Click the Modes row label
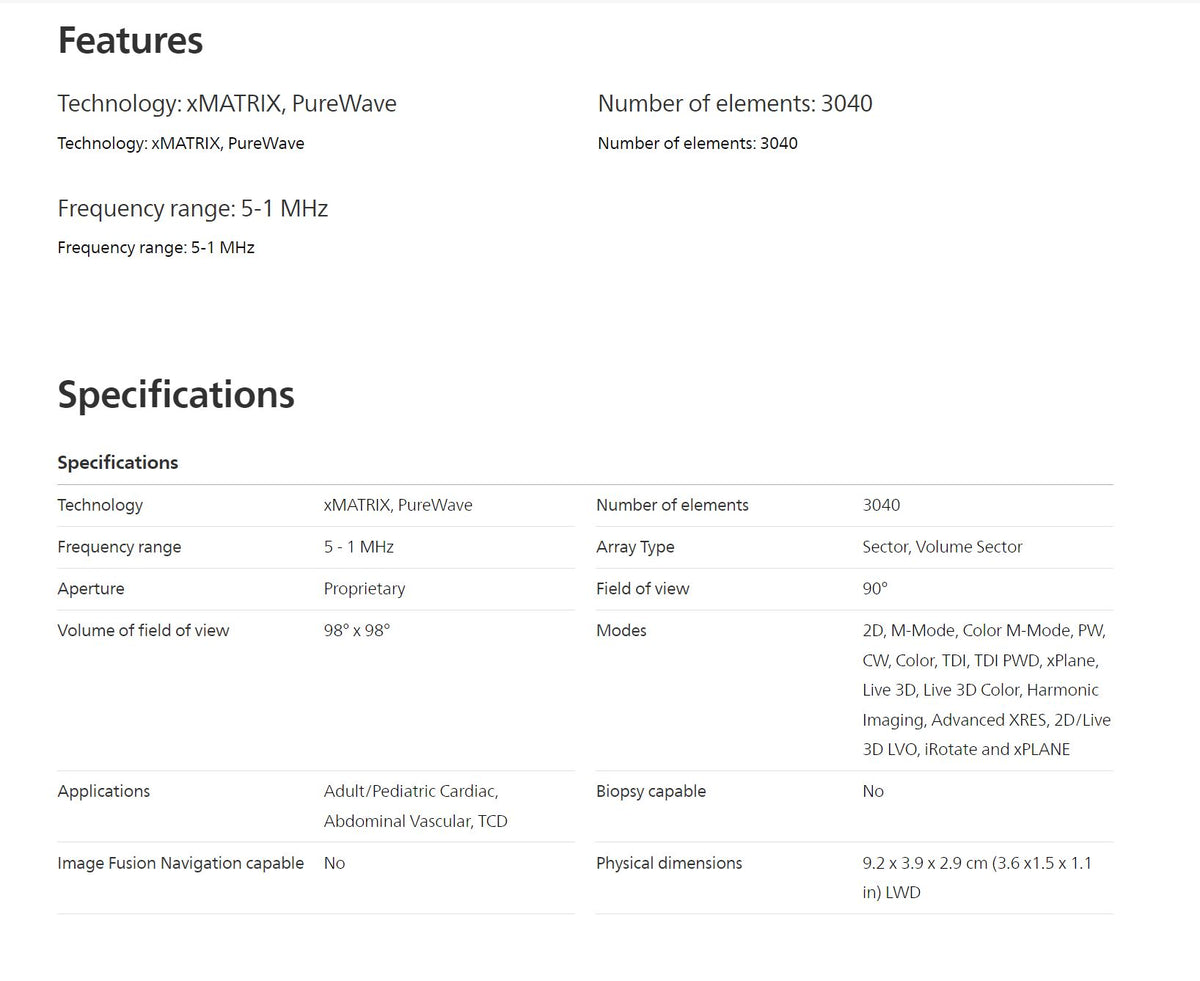 [621, 631]
